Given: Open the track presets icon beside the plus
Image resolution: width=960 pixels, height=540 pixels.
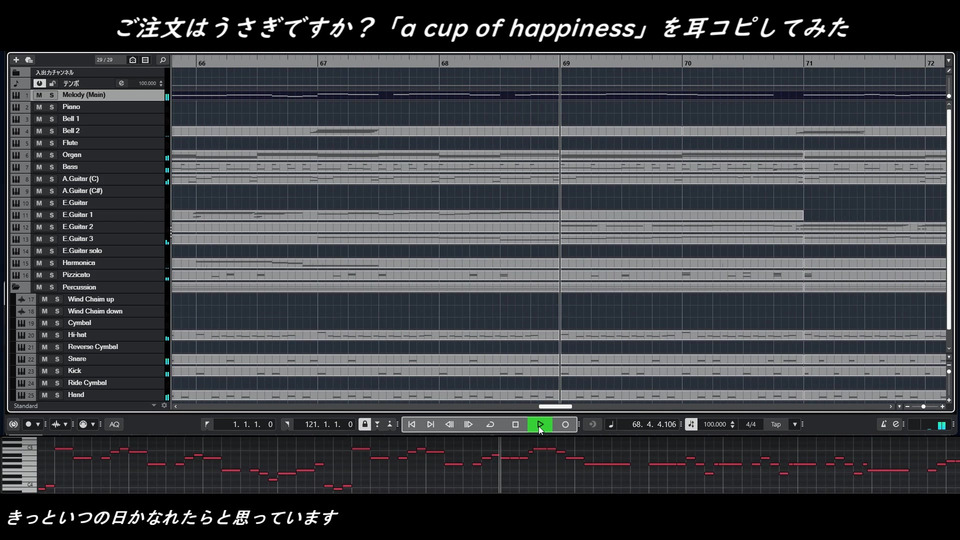Looking at the screenshot, I should [x=29, y=60].
